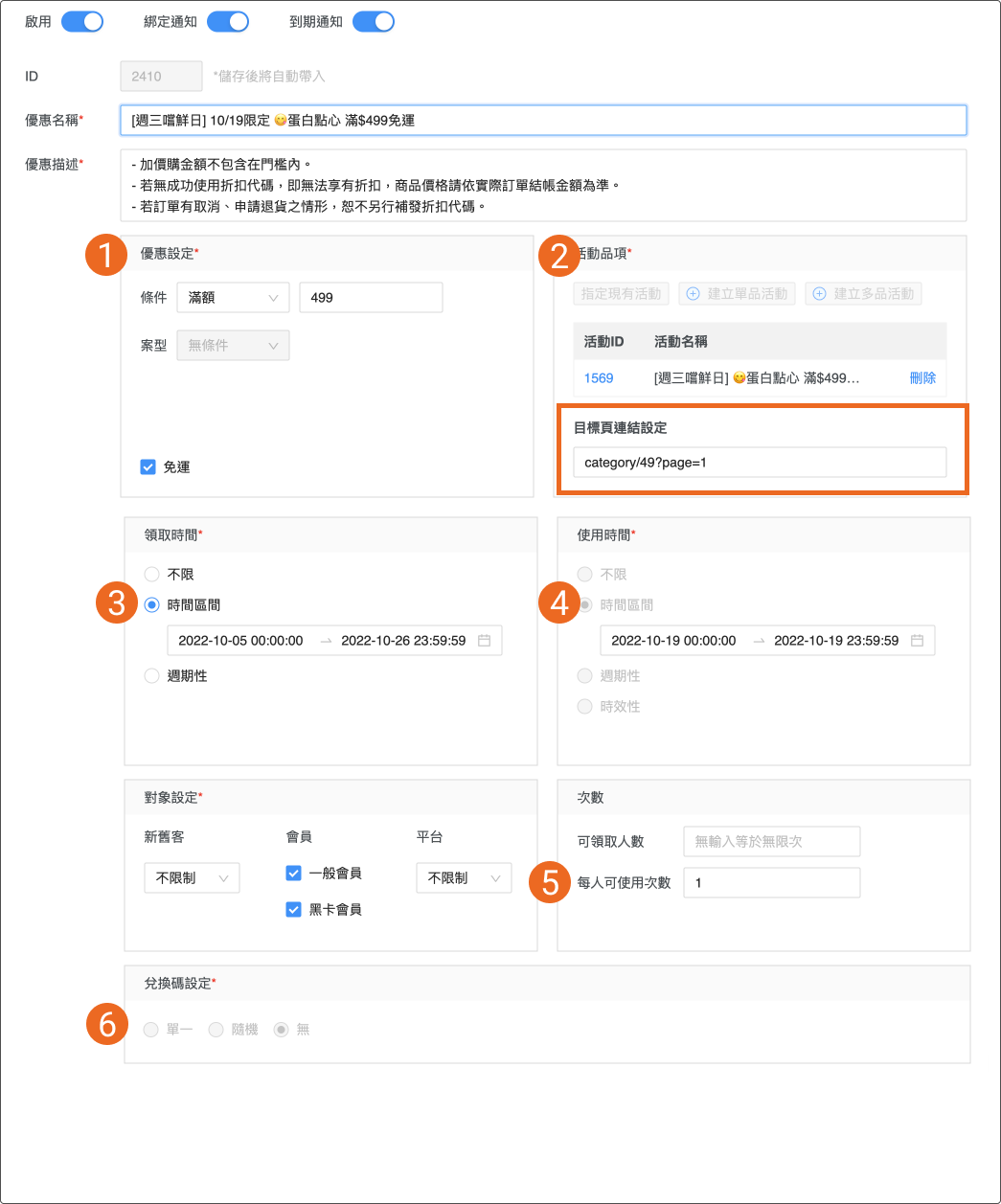1001x1204 pixels.
Task: Click the 指定現有活動 button
Action: 621,294
